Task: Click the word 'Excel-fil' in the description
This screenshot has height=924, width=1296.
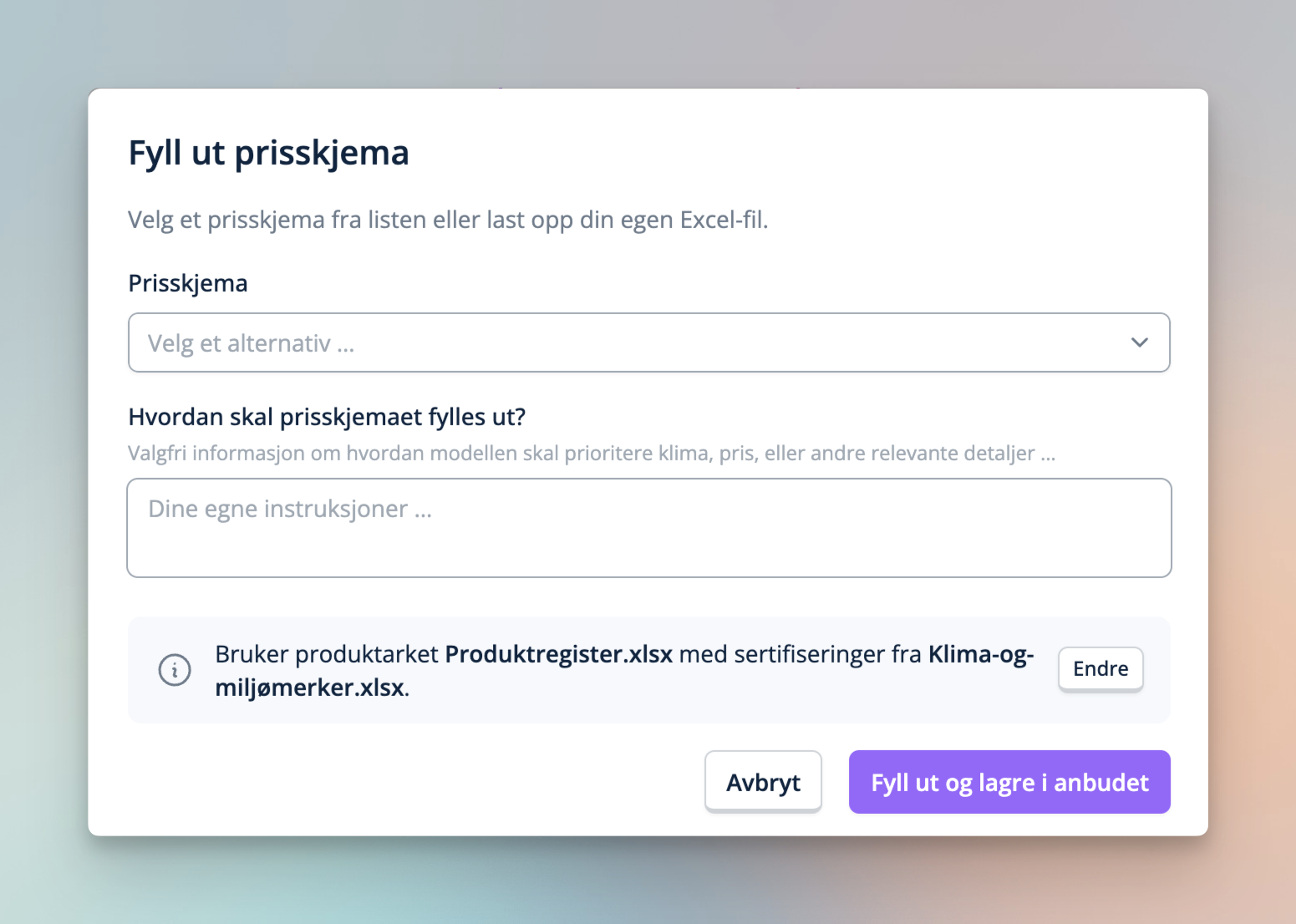Action: (723, 220)
